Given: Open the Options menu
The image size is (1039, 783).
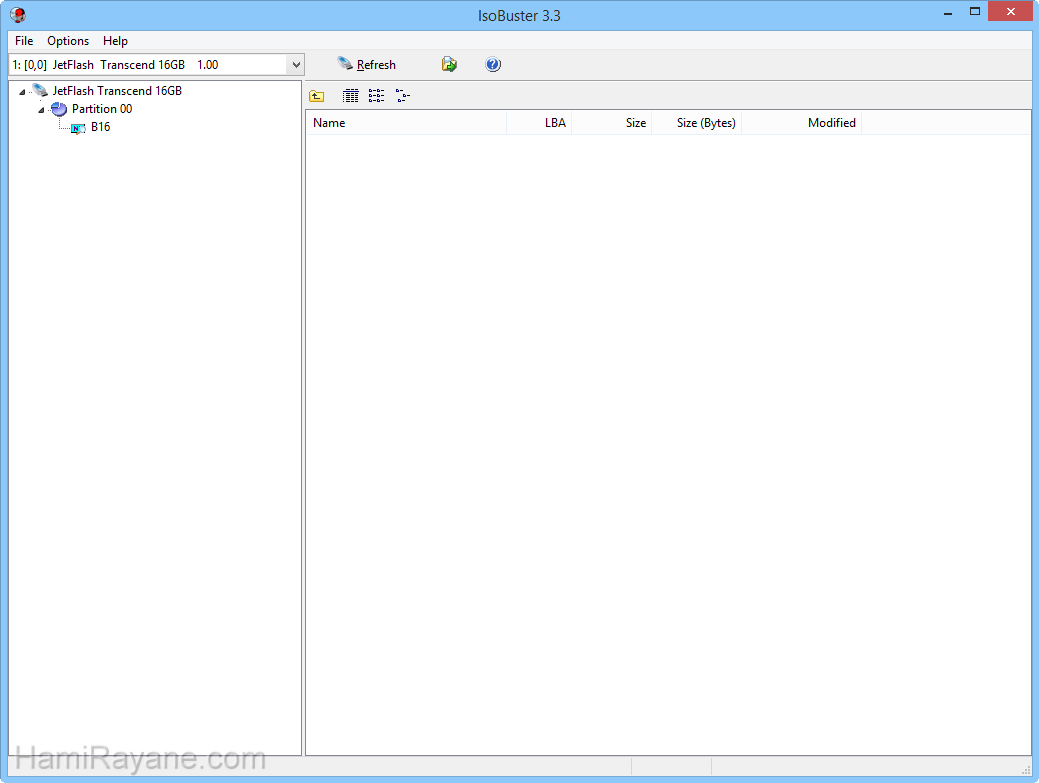Looking at the screenshot, I should coord(68,40).
